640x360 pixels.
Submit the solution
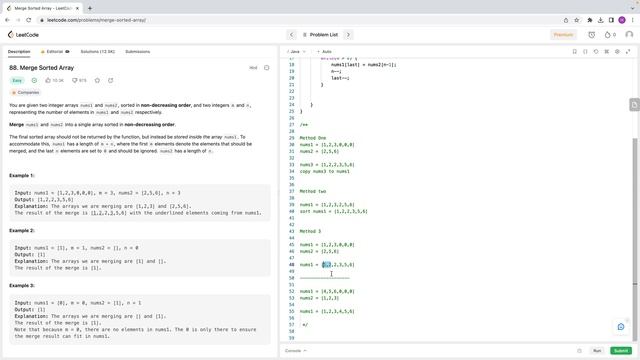(621, 351)
